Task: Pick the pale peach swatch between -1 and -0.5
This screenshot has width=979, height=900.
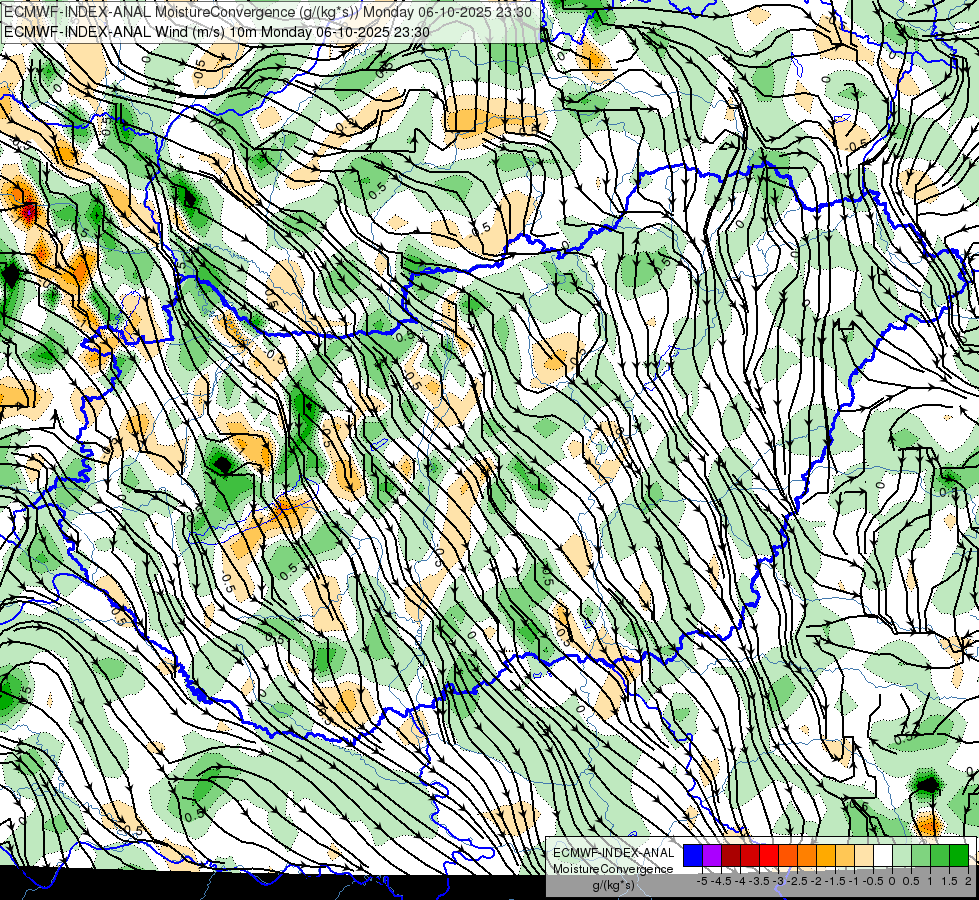Action: point(864,856)
